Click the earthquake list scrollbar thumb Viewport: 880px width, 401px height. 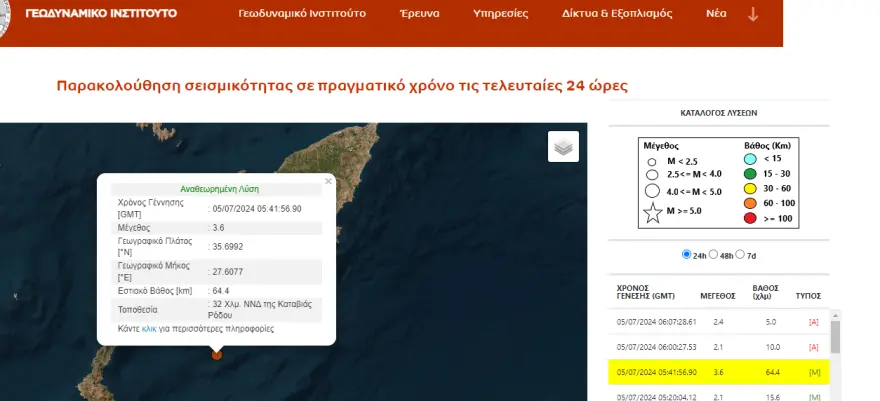pyautogui.click(x=835, y=335)
